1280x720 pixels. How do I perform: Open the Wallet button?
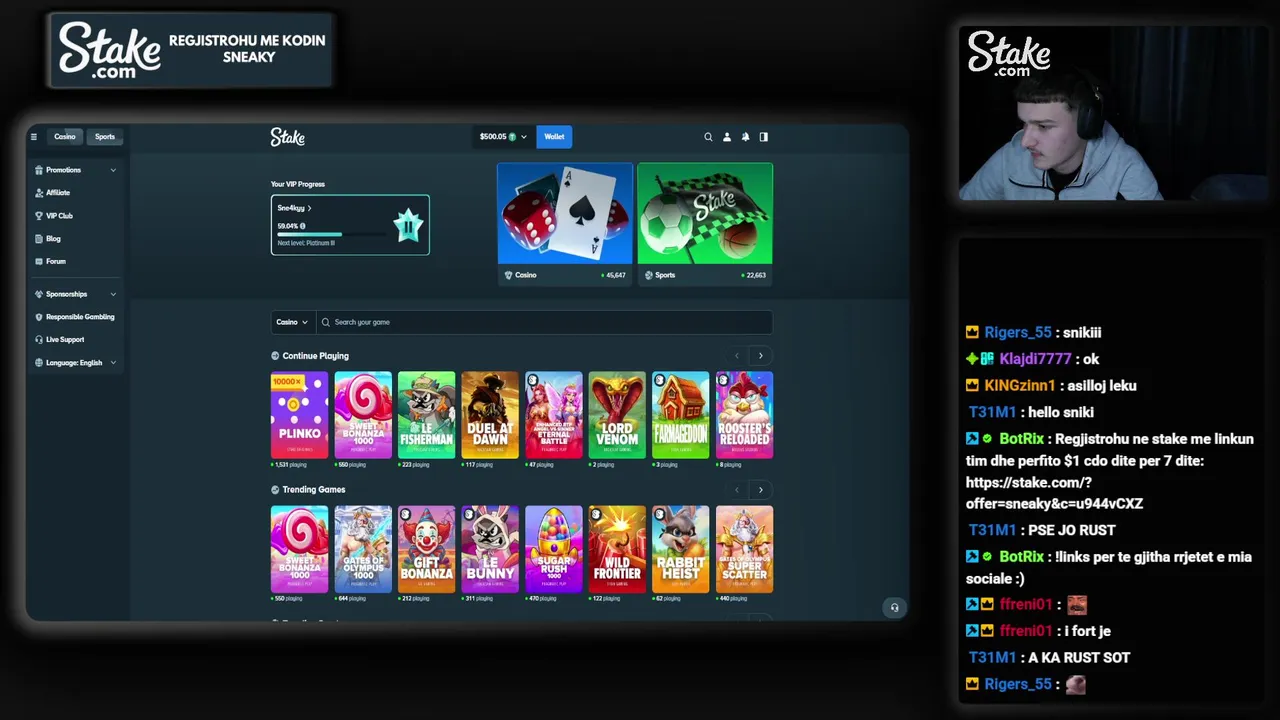554,137
